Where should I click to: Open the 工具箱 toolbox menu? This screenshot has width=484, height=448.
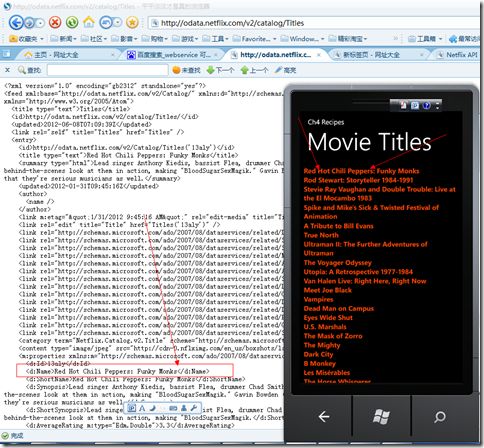426,39
